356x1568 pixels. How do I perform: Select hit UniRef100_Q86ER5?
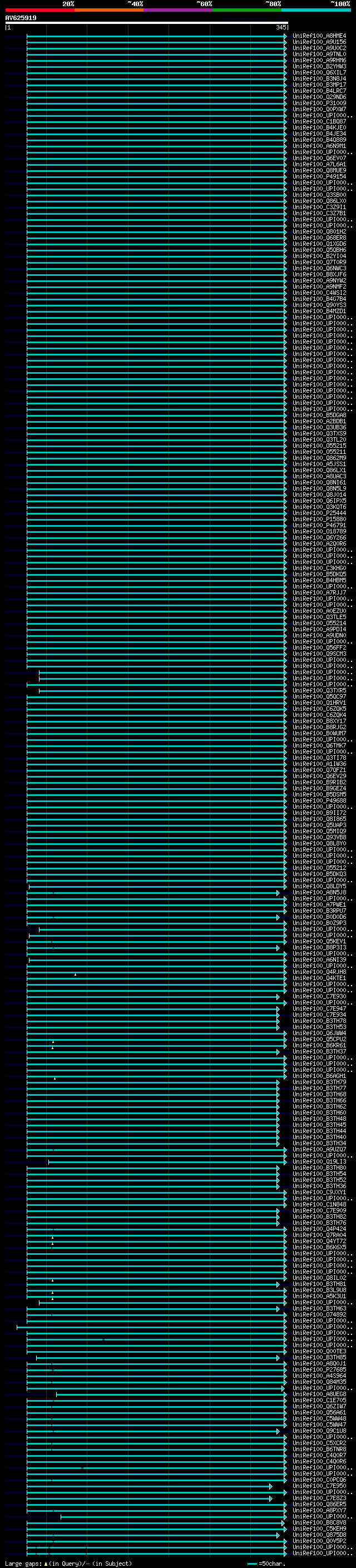(x=319, y=1504)
